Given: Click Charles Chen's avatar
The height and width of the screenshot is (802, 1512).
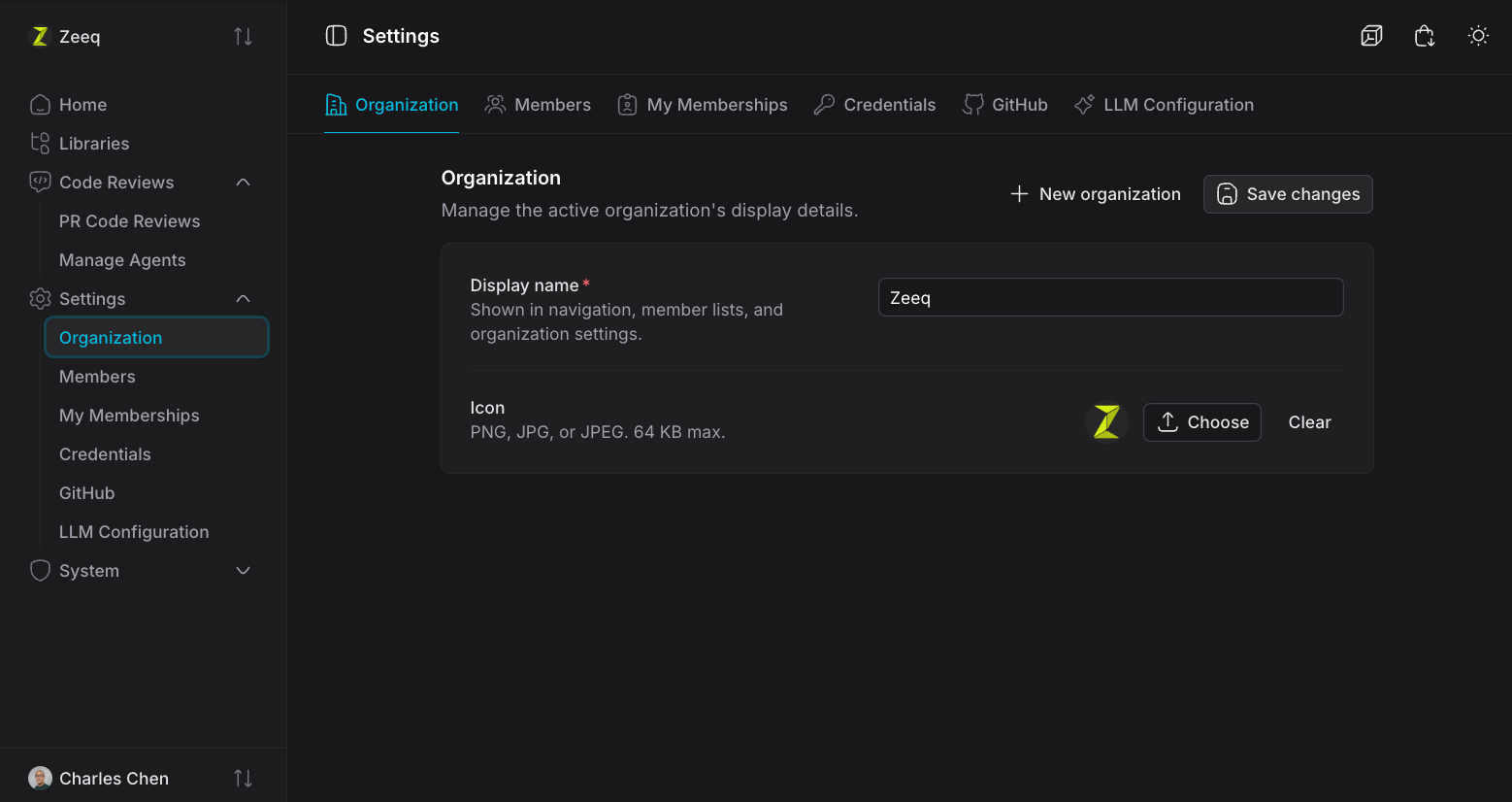Looking at the screenshot, I should point(40,779).
